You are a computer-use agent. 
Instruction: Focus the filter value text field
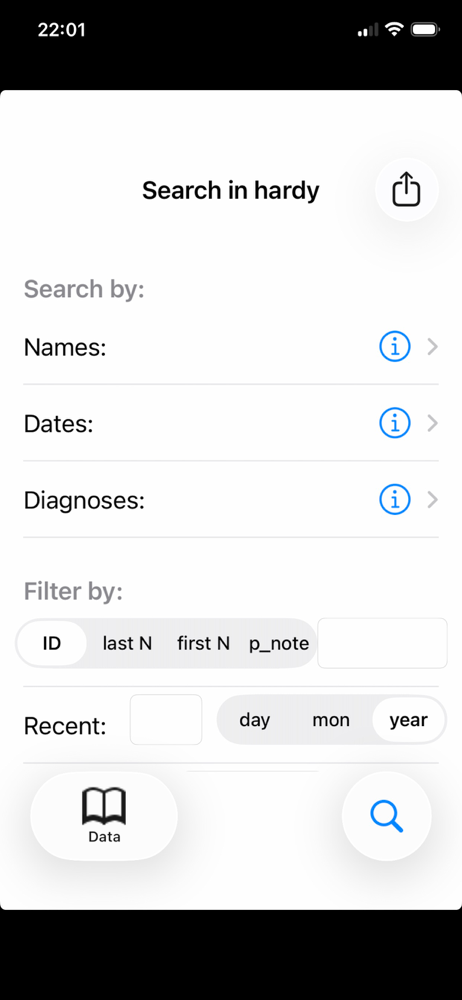(x=382, y=643)
